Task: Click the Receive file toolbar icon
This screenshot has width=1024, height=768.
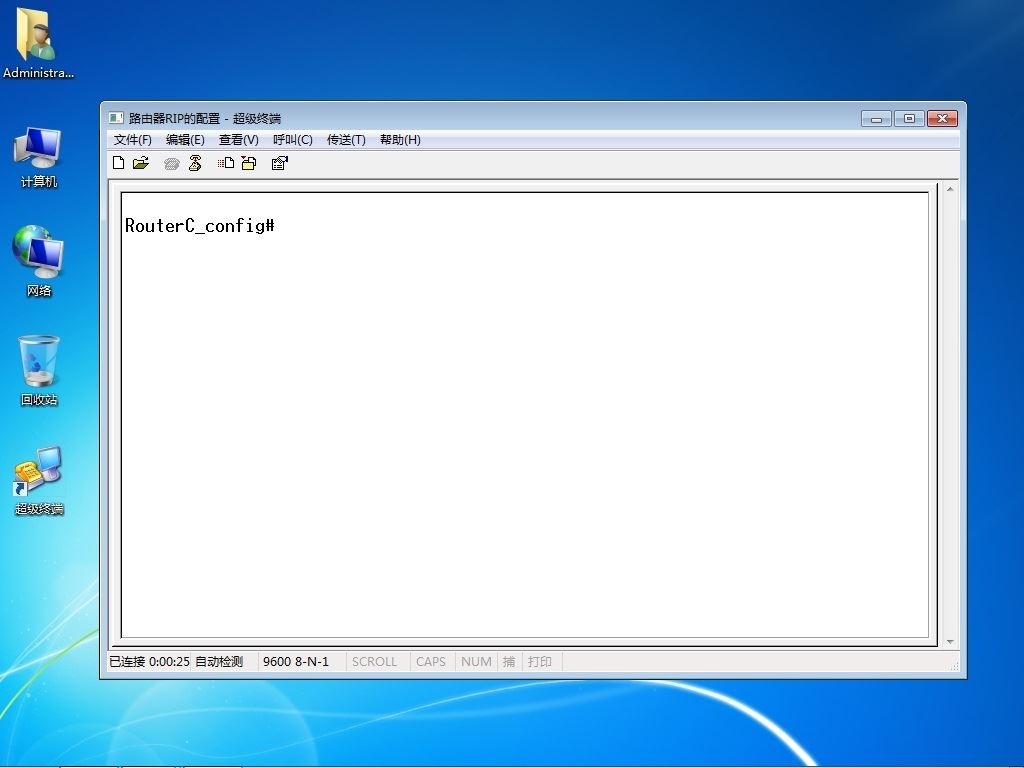Action: [x=249, y=163]
